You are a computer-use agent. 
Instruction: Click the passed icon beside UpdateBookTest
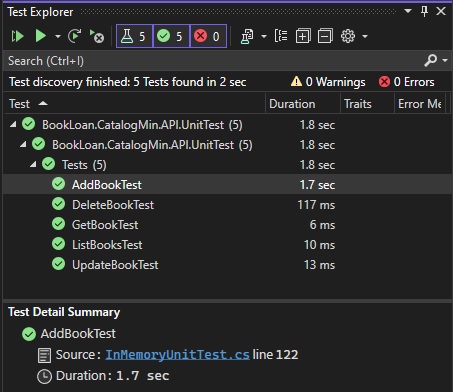pos(59,264)
